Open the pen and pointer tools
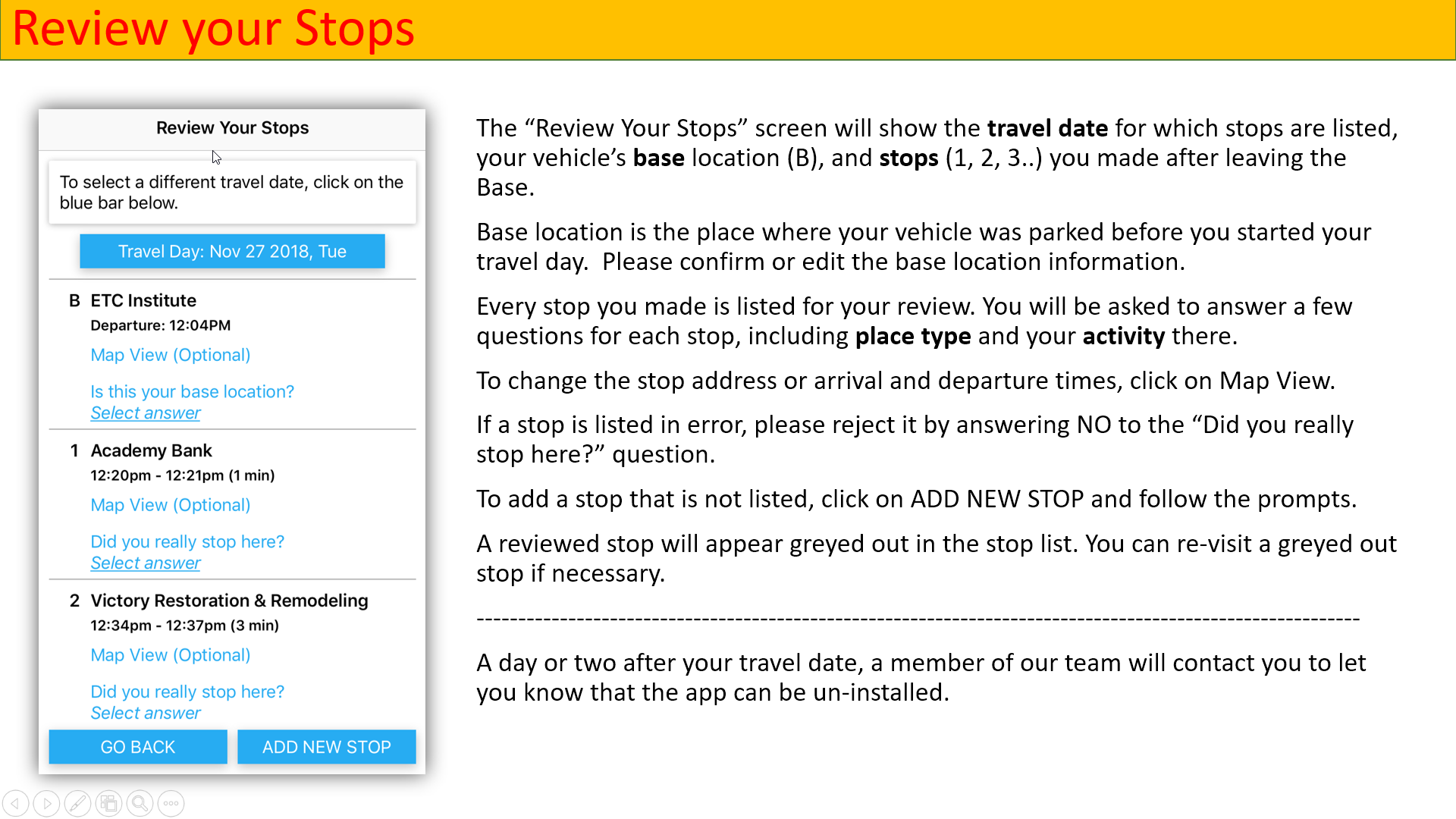 [x=77, y=803]
